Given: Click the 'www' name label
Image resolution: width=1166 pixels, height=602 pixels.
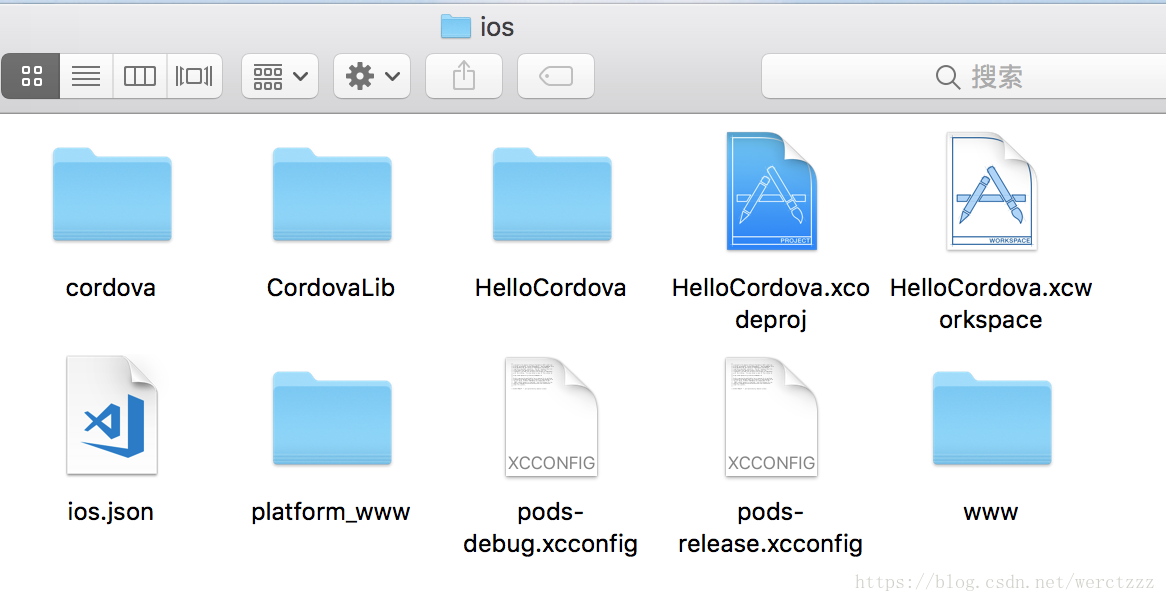Looking at the screenshot, I should [991, 512].
